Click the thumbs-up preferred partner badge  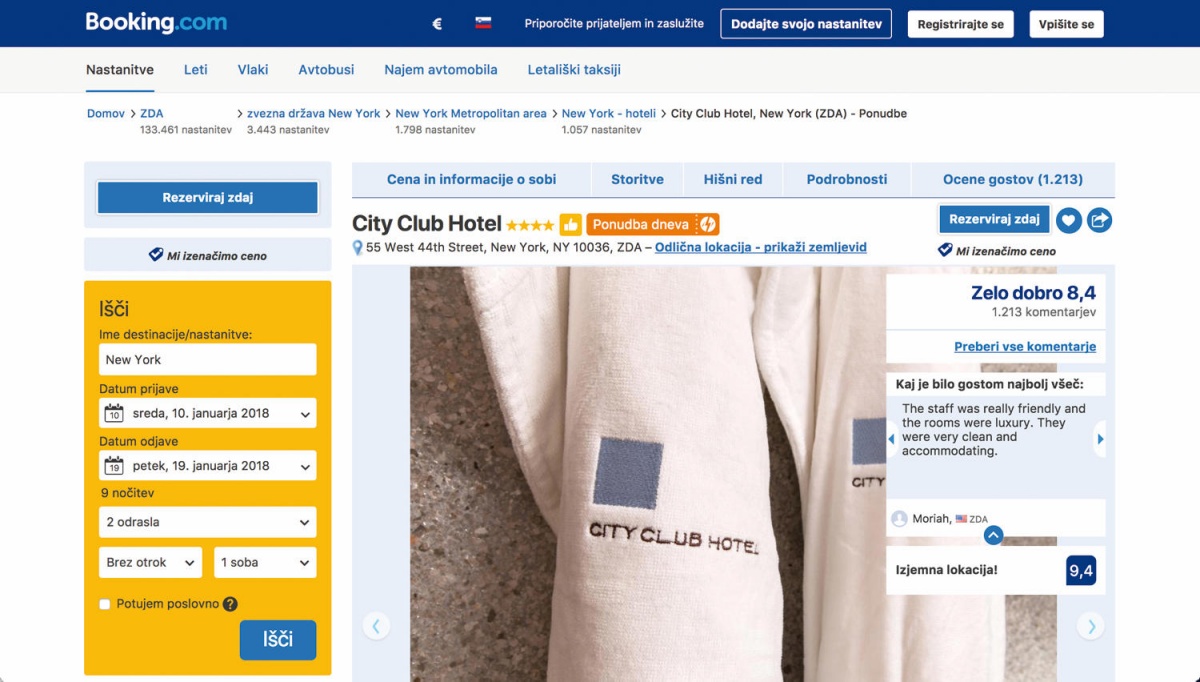[x=570, y=224]
